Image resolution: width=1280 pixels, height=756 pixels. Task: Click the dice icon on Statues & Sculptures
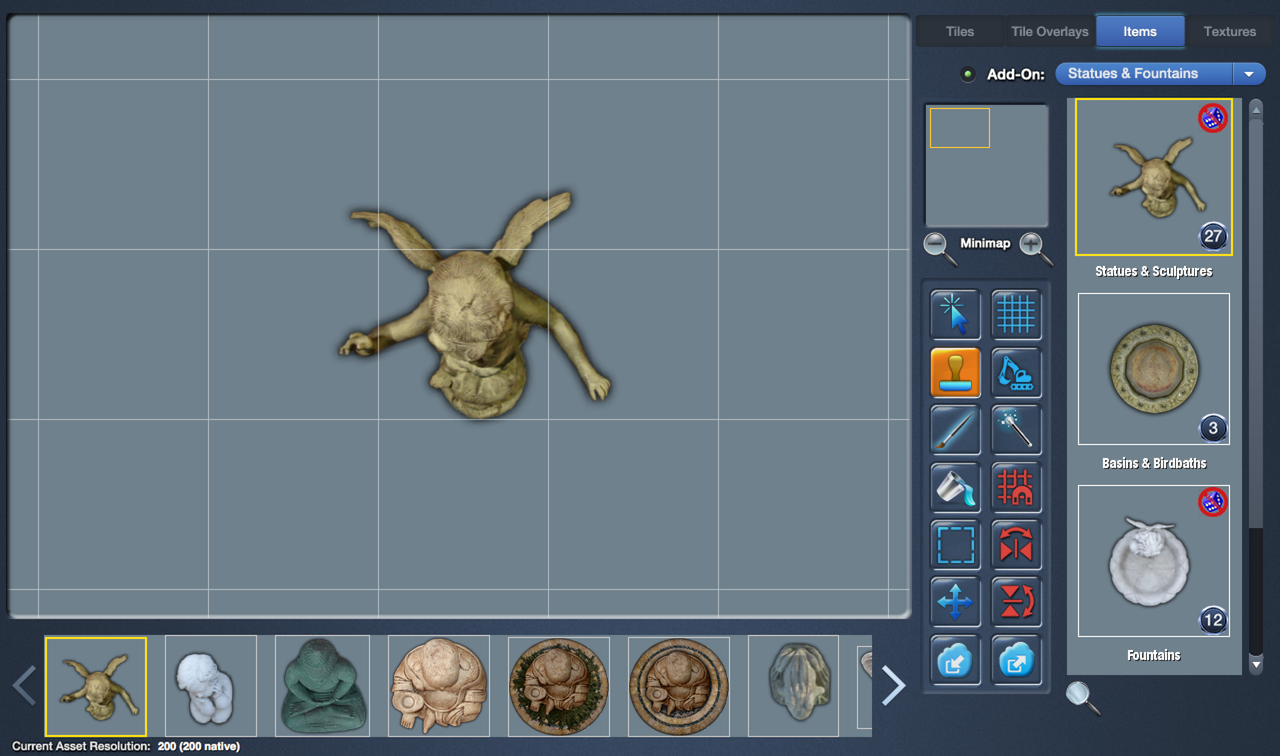pyautogui.click(x=1213, y=118)
